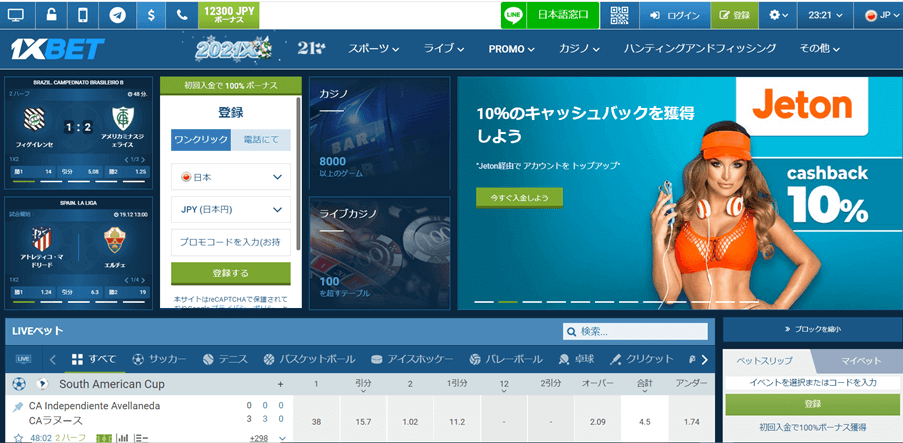The height and width of the screenshot is (443, 903).
Task: Open ハンティングアンドフィッシング menu item
Action: (700, 49)
